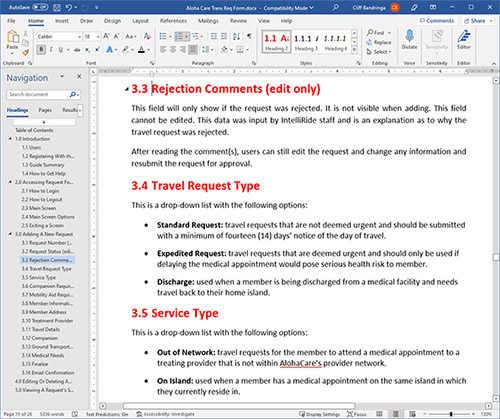Toggle the AutoSave switch
The height and width of the screenshot is (419, 500).
[x=40, y=7]
